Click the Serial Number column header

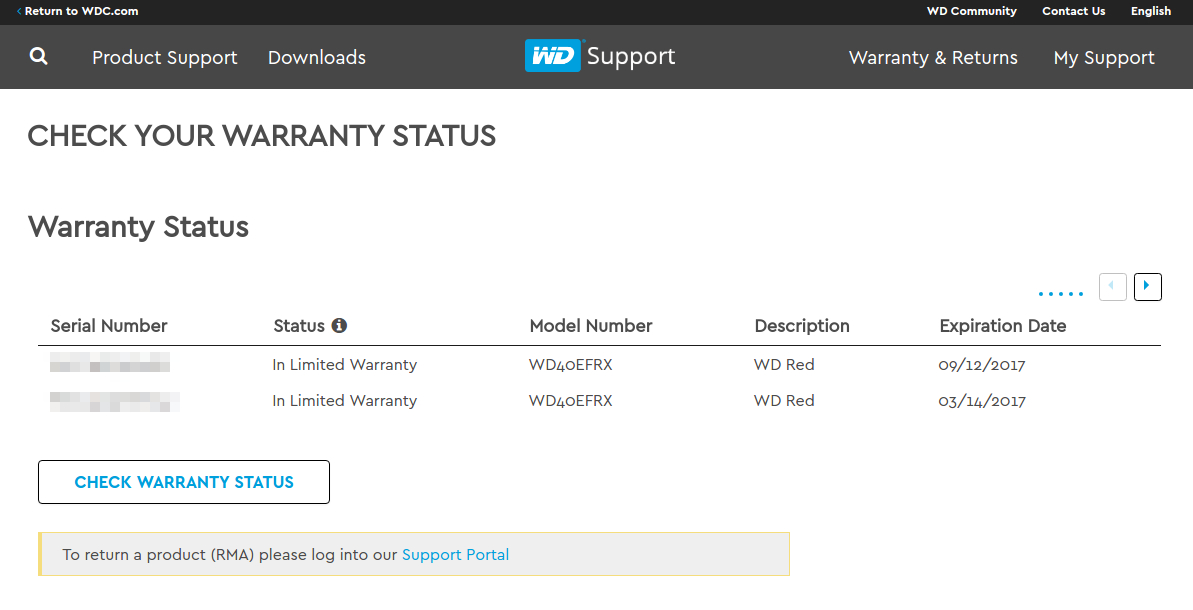109,326
